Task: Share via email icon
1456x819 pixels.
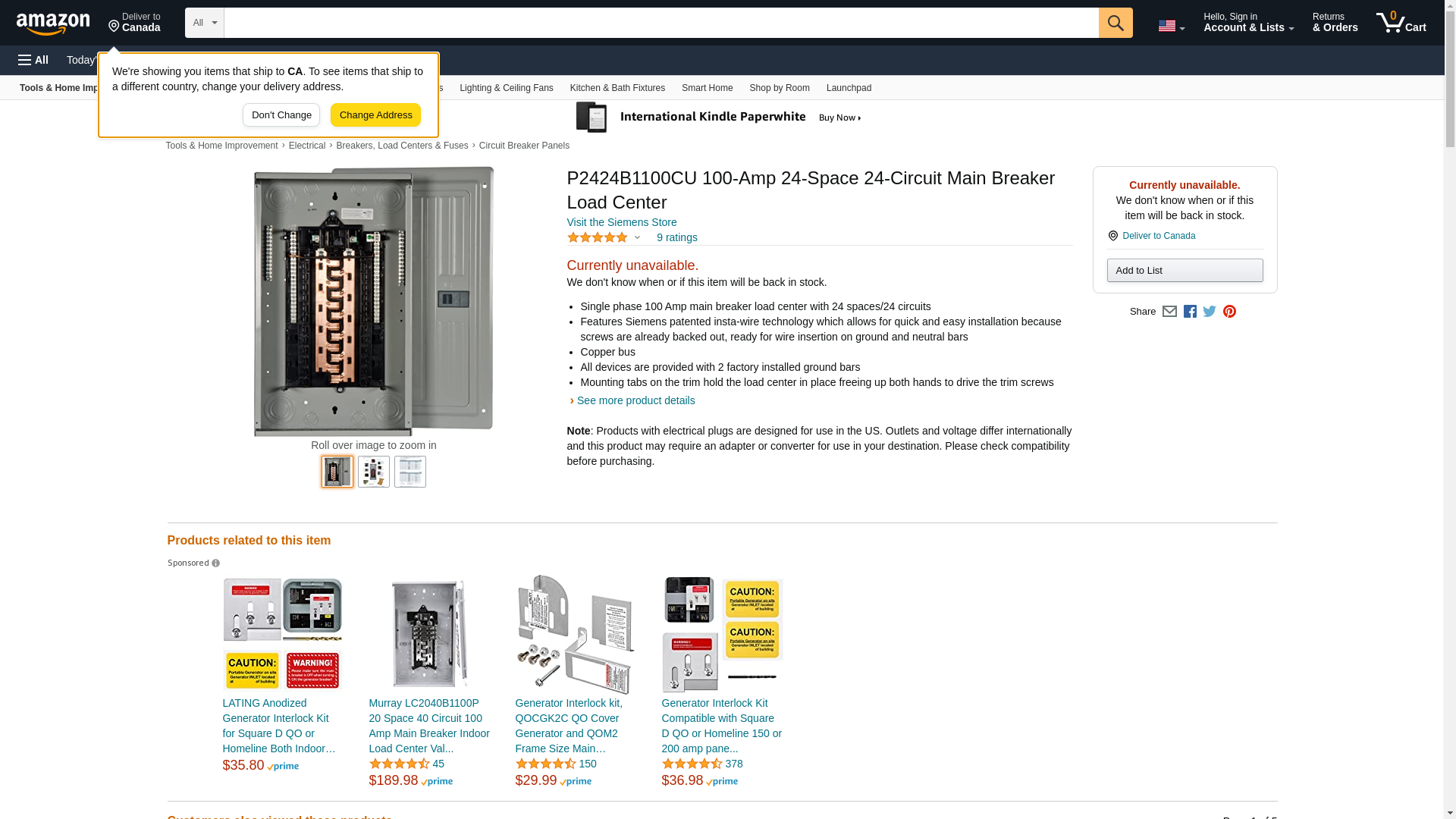Action: coord(1169,312)
